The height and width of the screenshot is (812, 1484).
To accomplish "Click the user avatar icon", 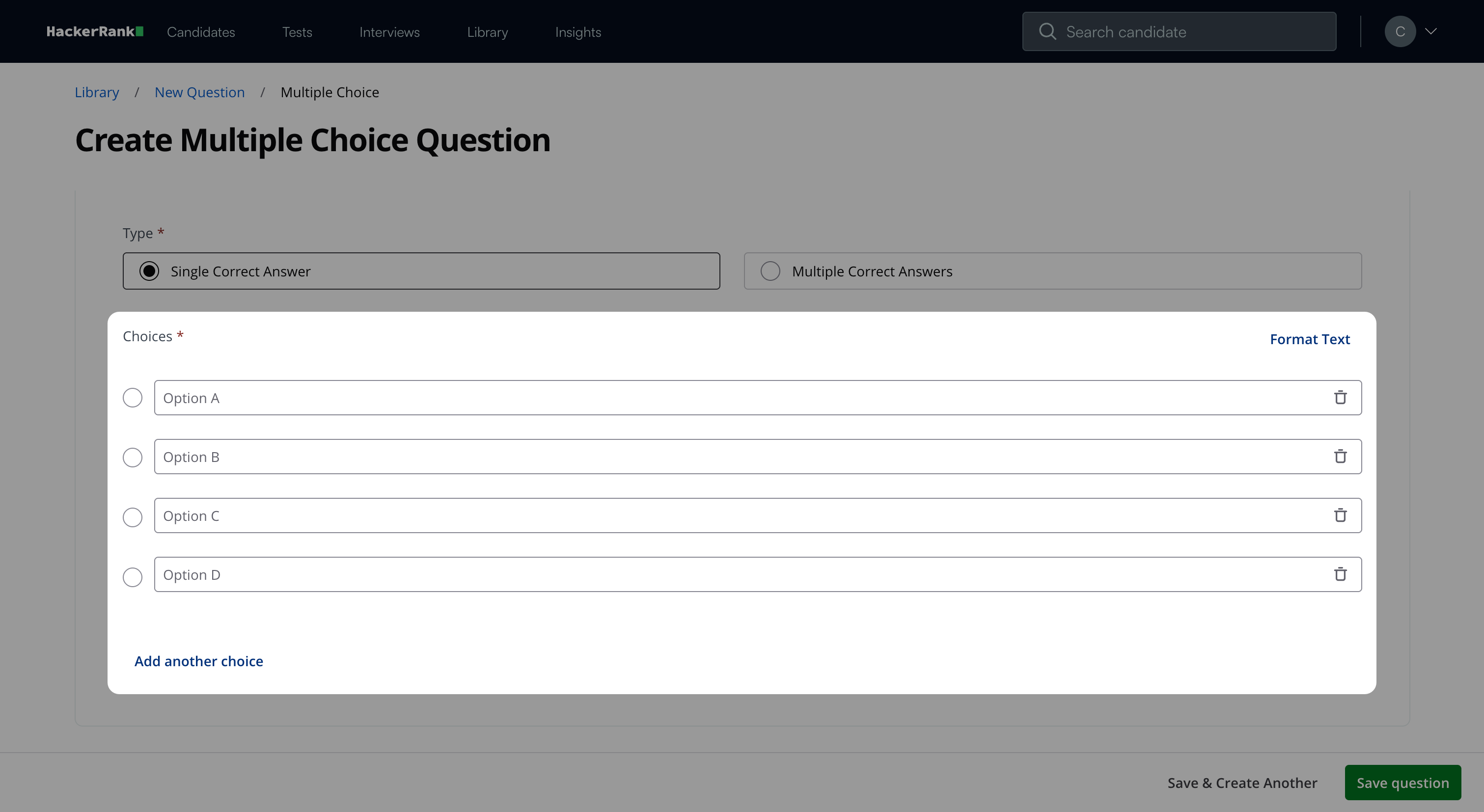I will (x=1400, y=32).
